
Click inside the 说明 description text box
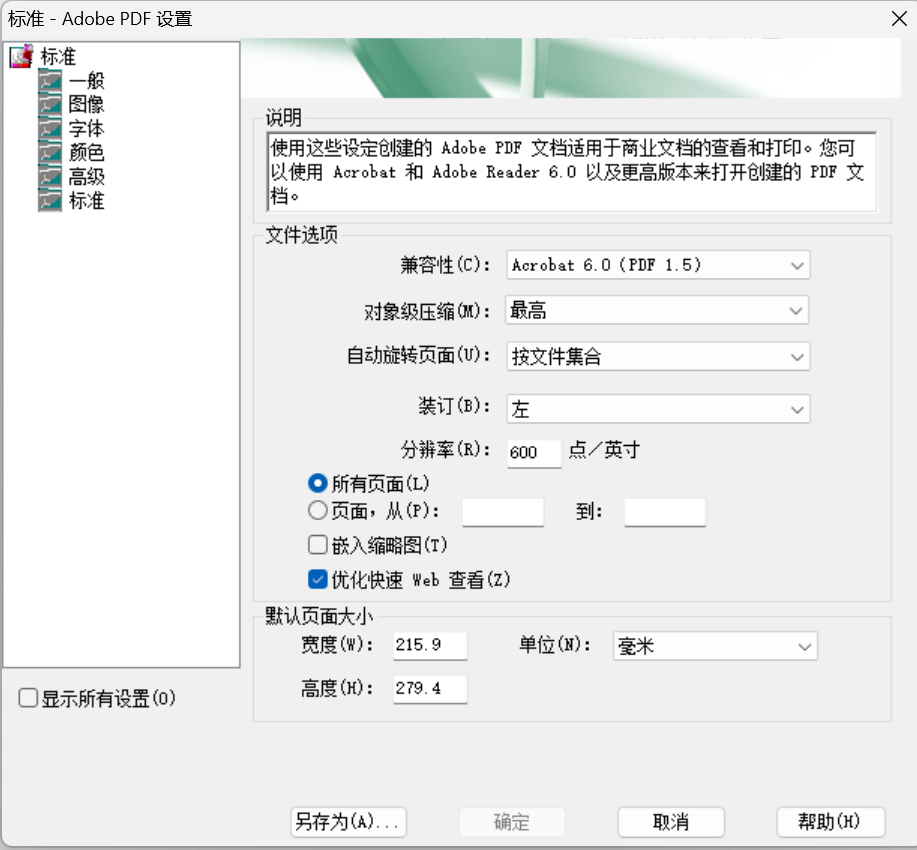click(571, 172)
